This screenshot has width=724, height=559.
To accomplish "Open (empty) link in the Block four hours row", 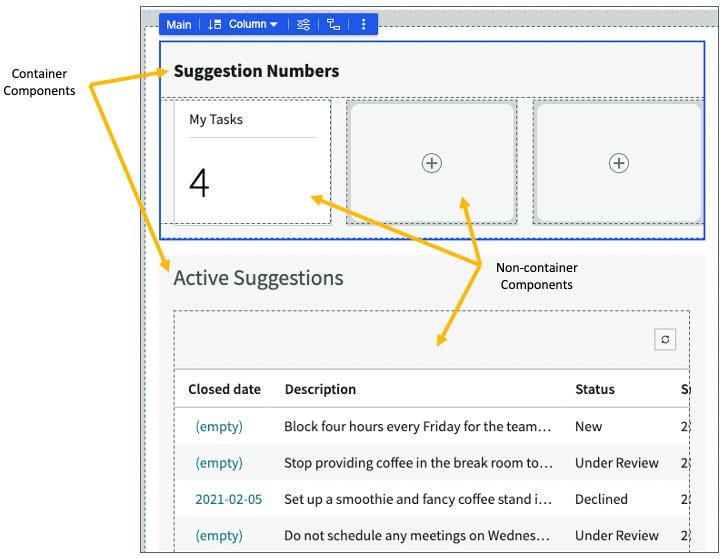I will [219, 427].
